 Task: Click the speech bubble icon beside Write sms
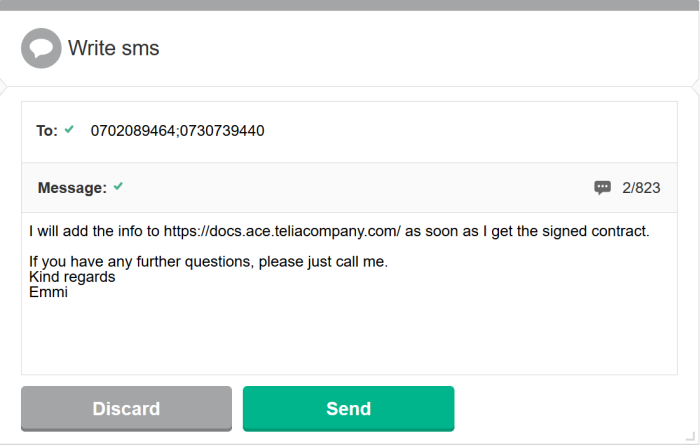pos(41,48)
